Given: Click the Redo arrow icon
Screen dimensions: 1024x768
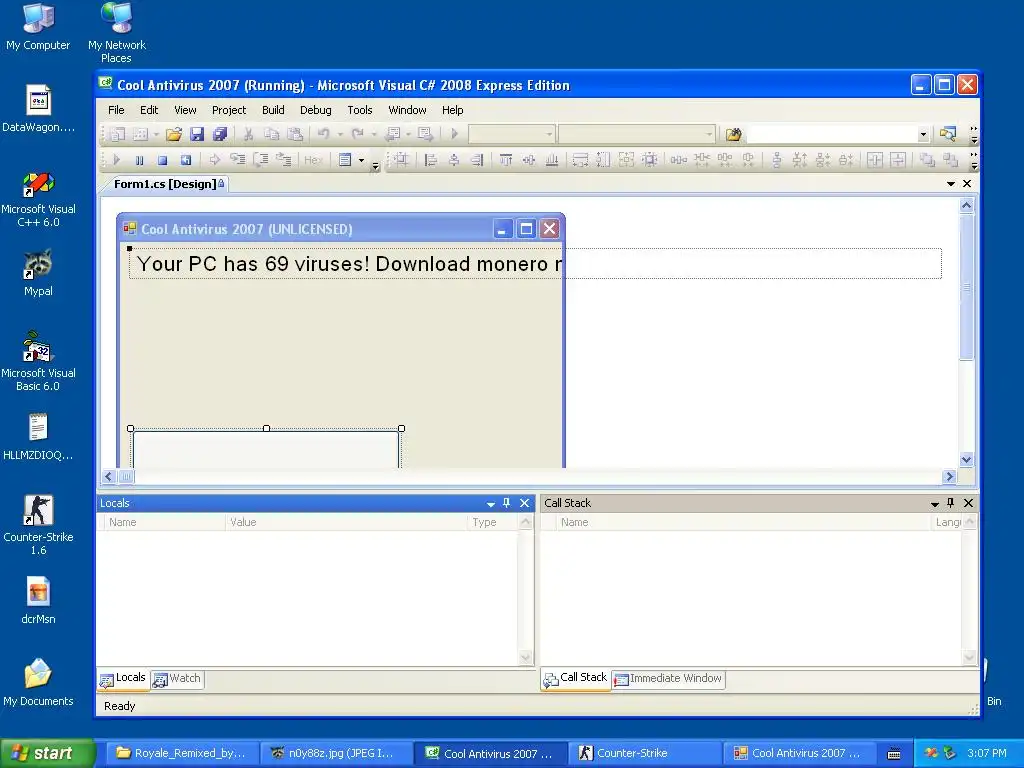Looking at the screenshot, I should pos(357,135).
